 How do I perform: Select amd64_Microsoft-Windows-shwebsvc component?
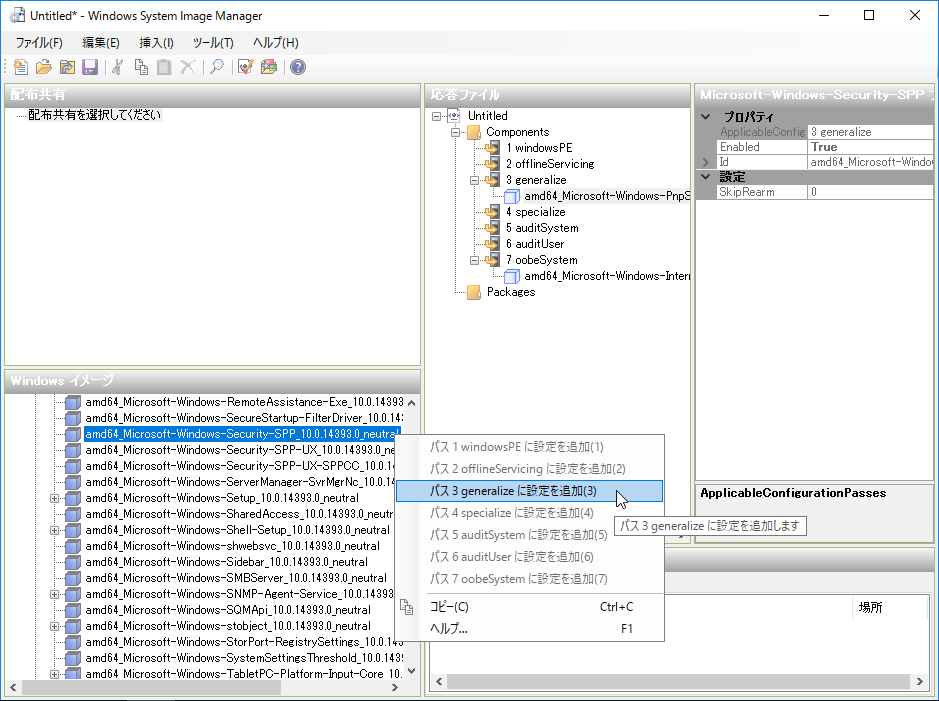tap(232, 546)
